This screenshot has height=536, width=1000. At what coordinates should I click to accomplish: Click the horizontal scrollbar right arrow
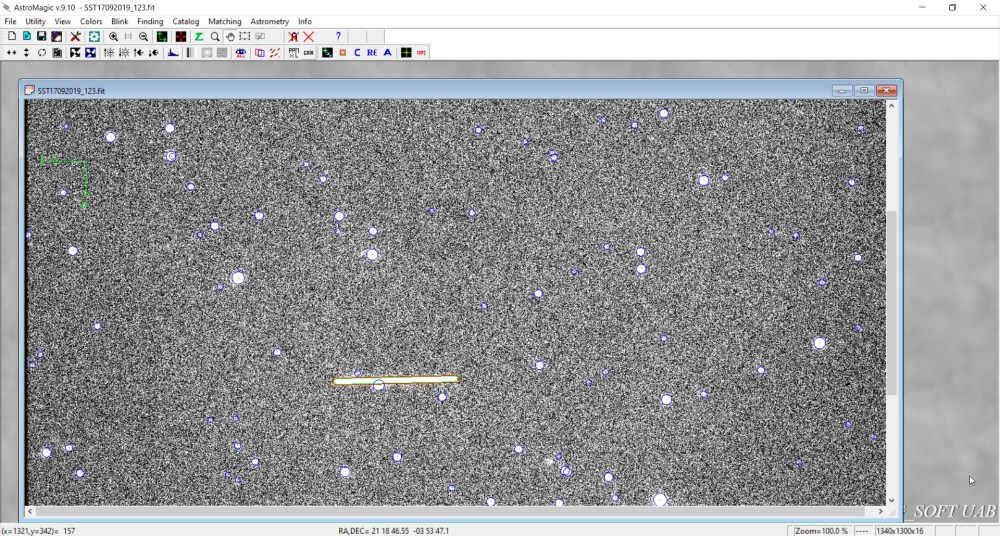tap(880, 512)
